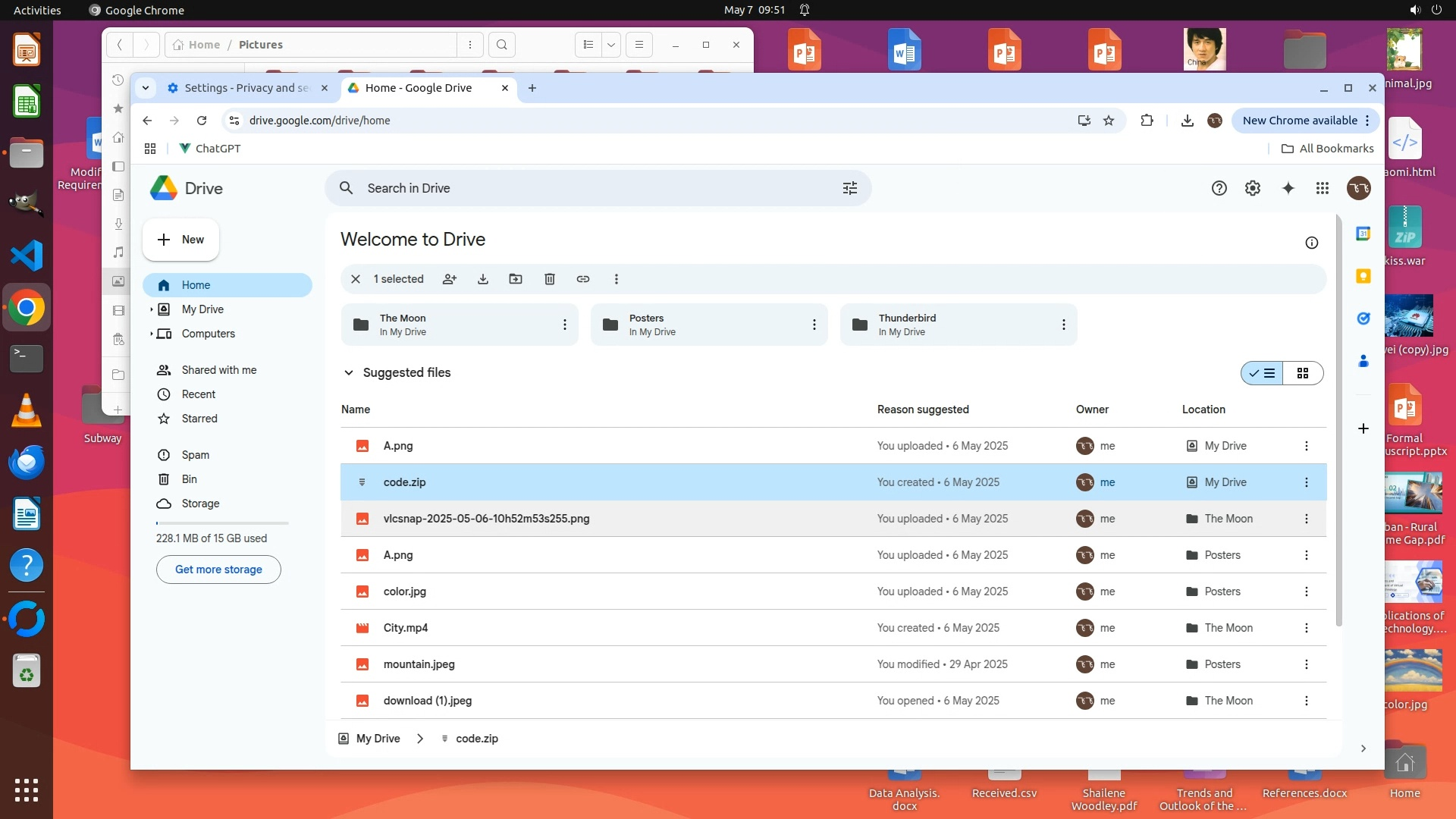Switch to grid layout view
Screen dimensions: 1456x819
pos(1303,373)
